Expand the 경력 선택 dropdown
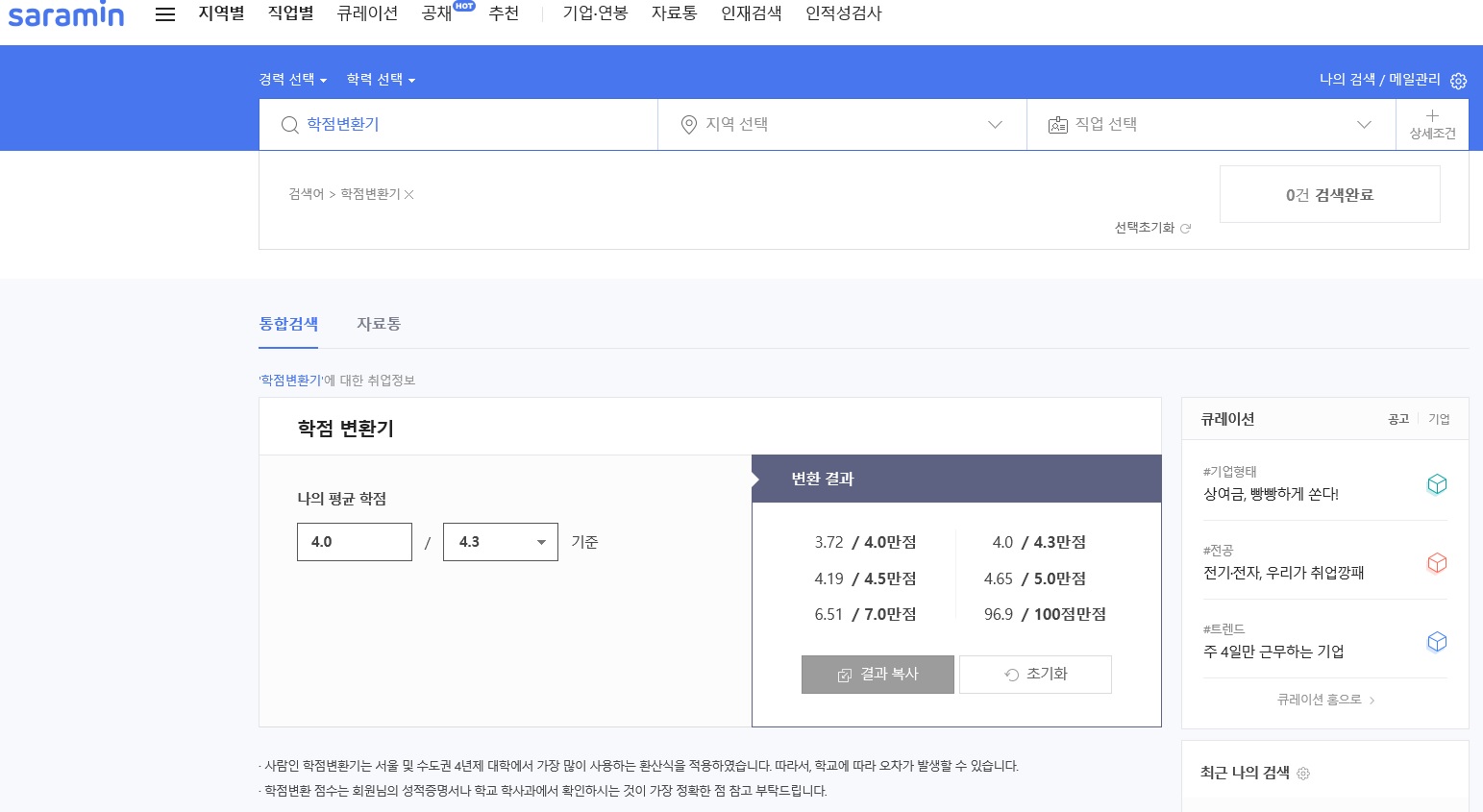 click(293, 80)
